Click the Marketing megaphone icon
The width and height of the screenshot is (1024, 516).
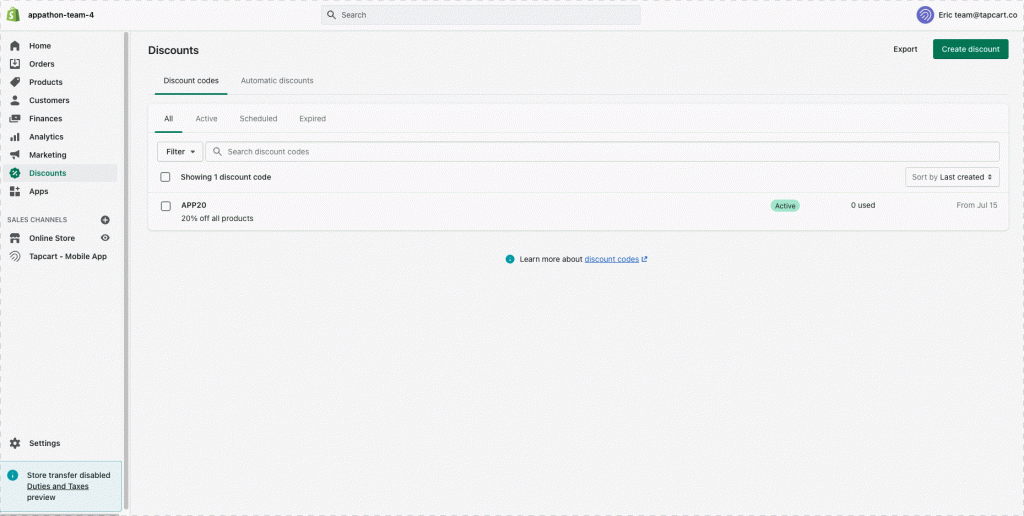(15, 155)
